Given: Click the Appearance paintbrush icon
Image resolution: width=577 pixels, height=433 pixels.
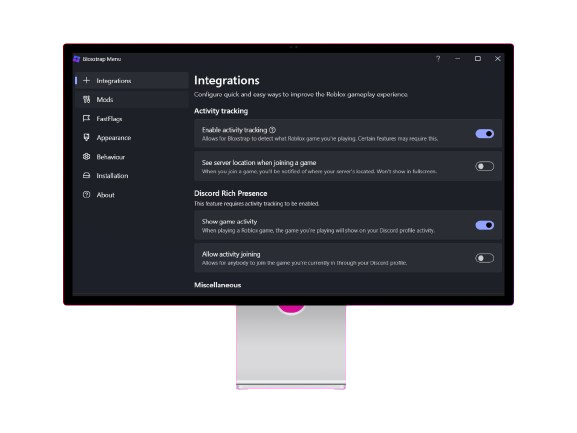Looking at the screenshot, I should point(86,137).
